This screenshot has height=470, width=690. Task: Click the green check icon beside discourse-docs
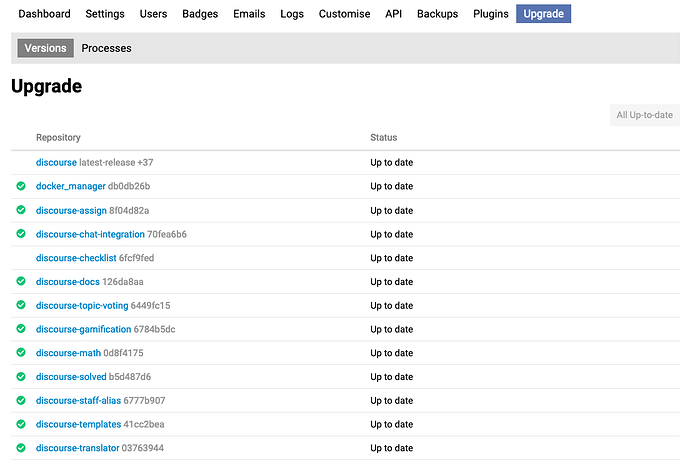21,281
